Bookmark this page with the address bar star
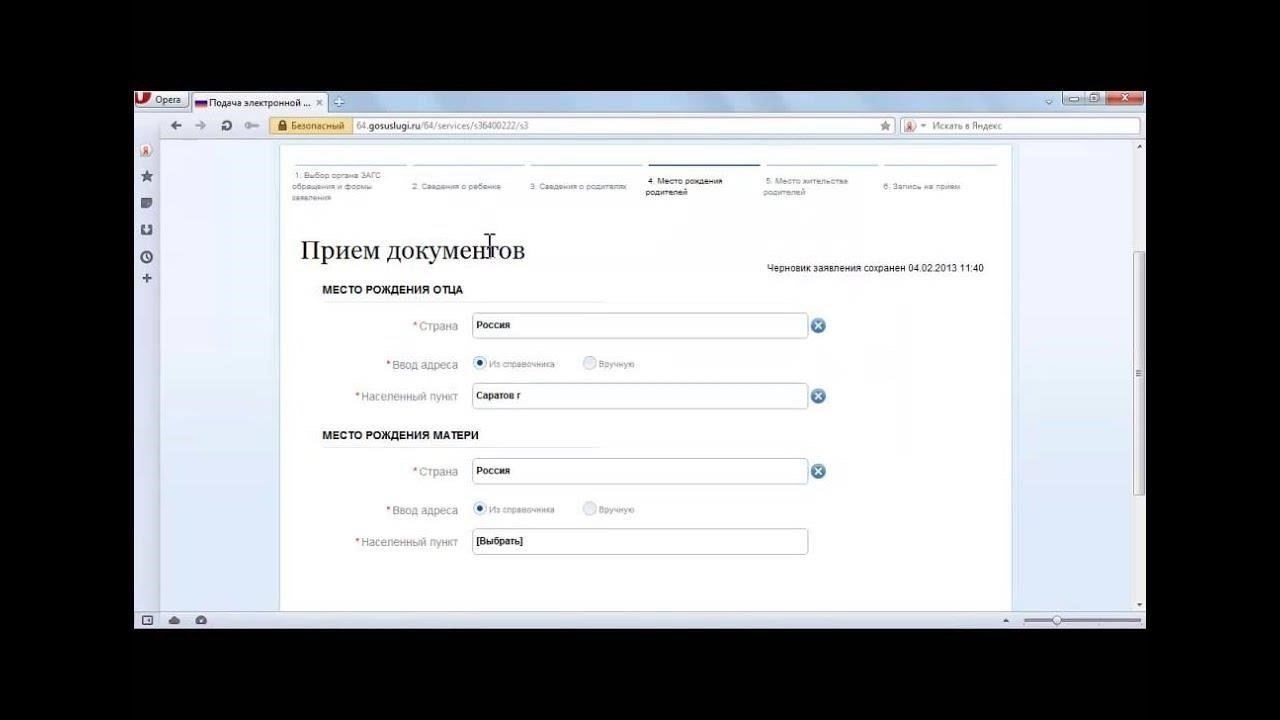 click(x=885, y=126)
